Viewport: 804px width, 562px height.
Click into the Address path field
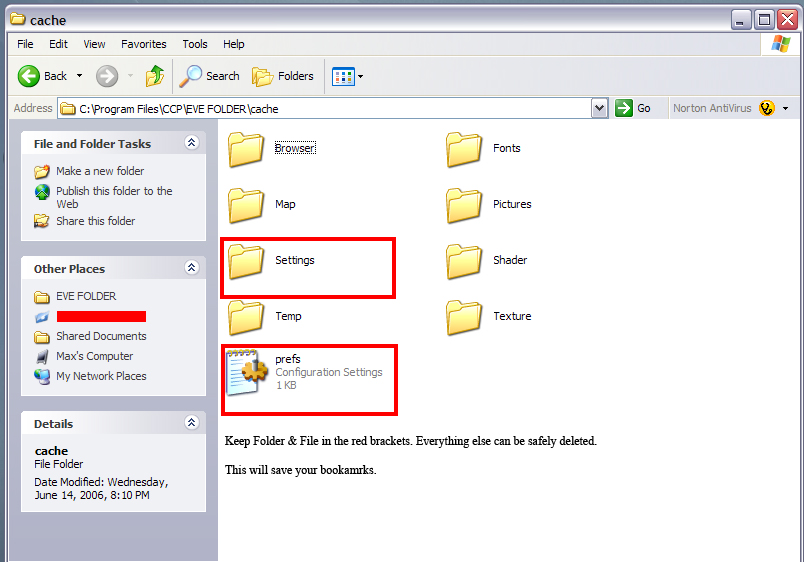click(324, 108)
